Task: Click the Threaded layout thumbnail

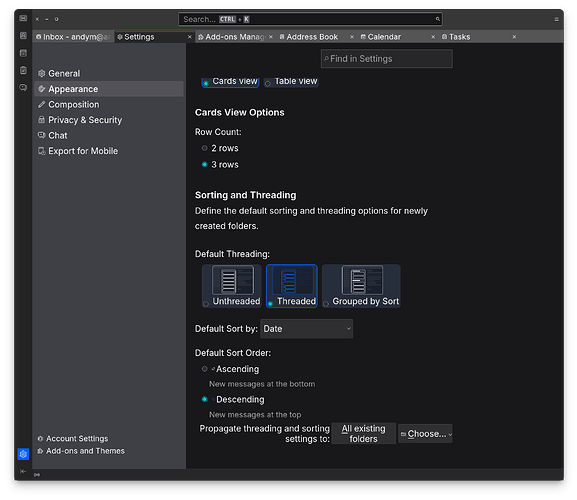Action: [293, 280]
